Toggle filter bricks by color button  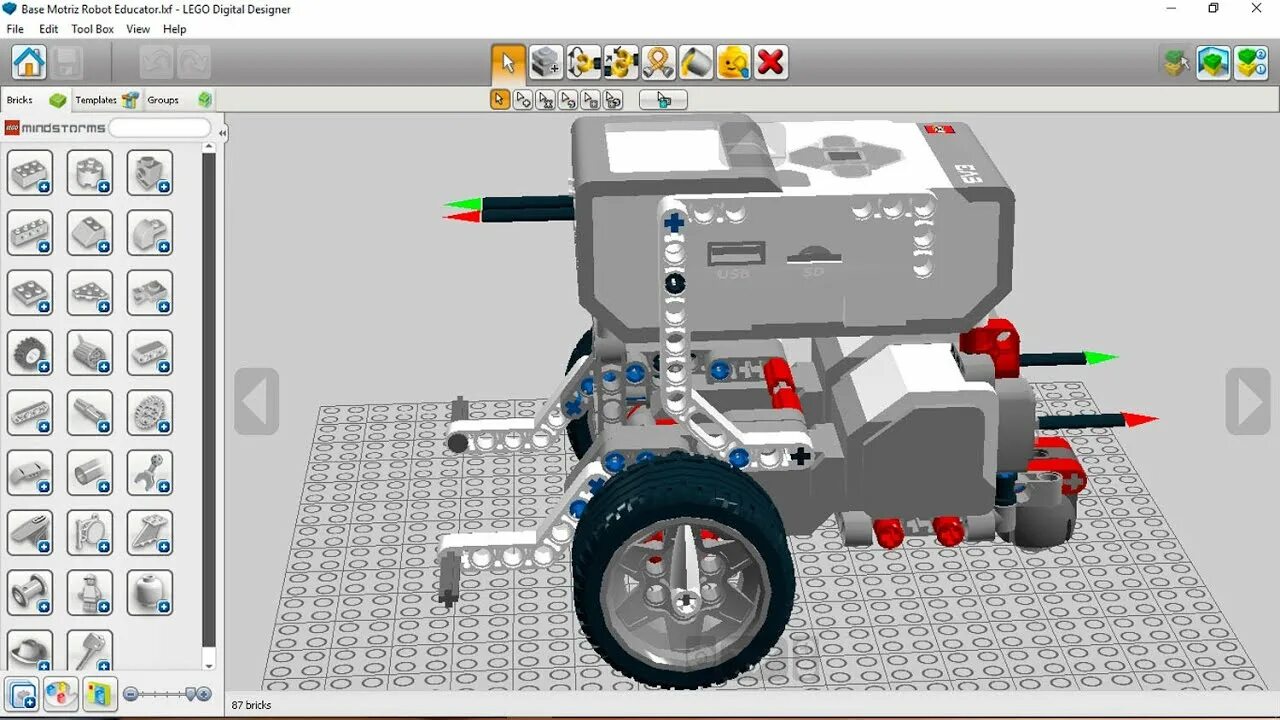click(60, 693)
